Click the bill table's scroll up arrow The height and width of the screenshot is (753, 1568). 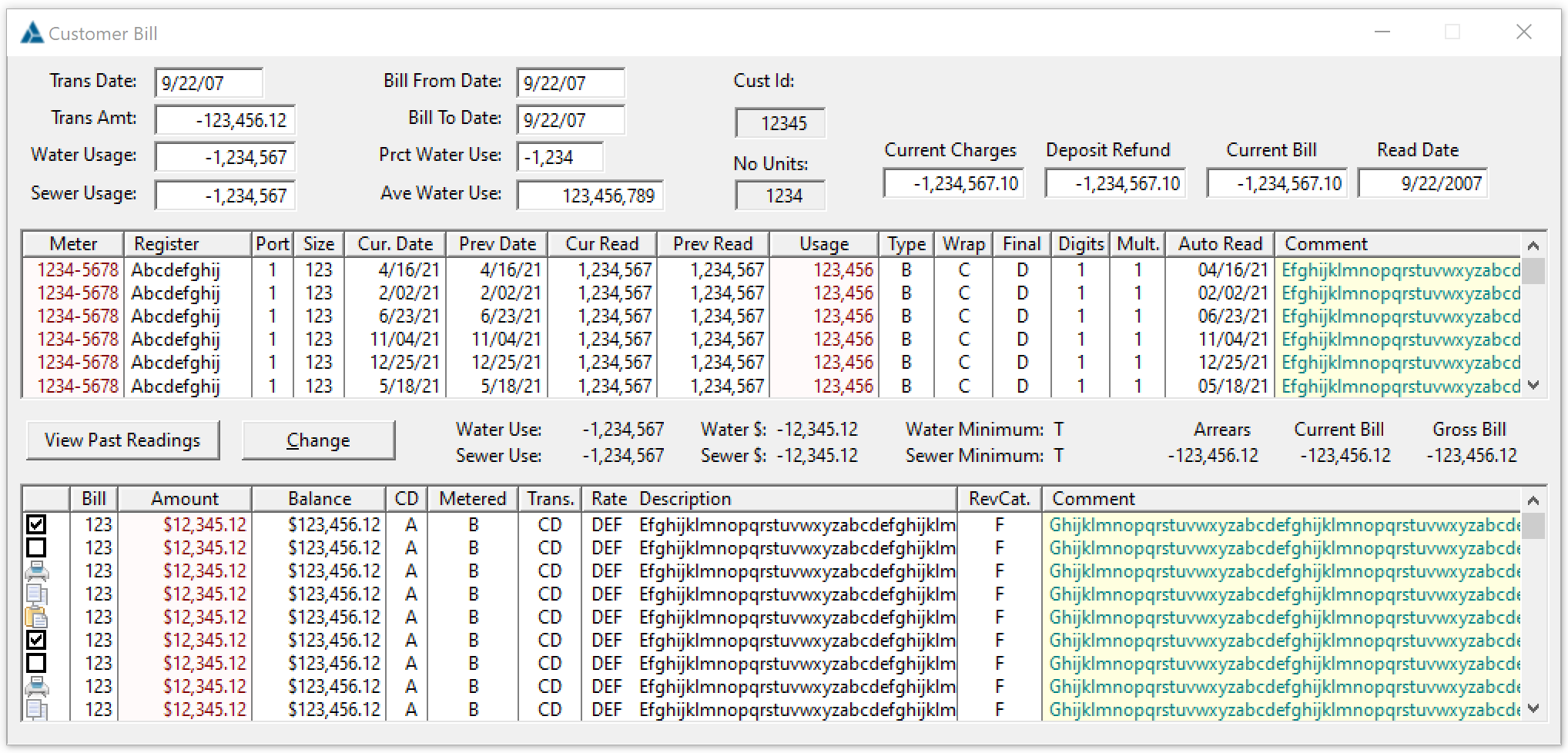(1533, 500)
